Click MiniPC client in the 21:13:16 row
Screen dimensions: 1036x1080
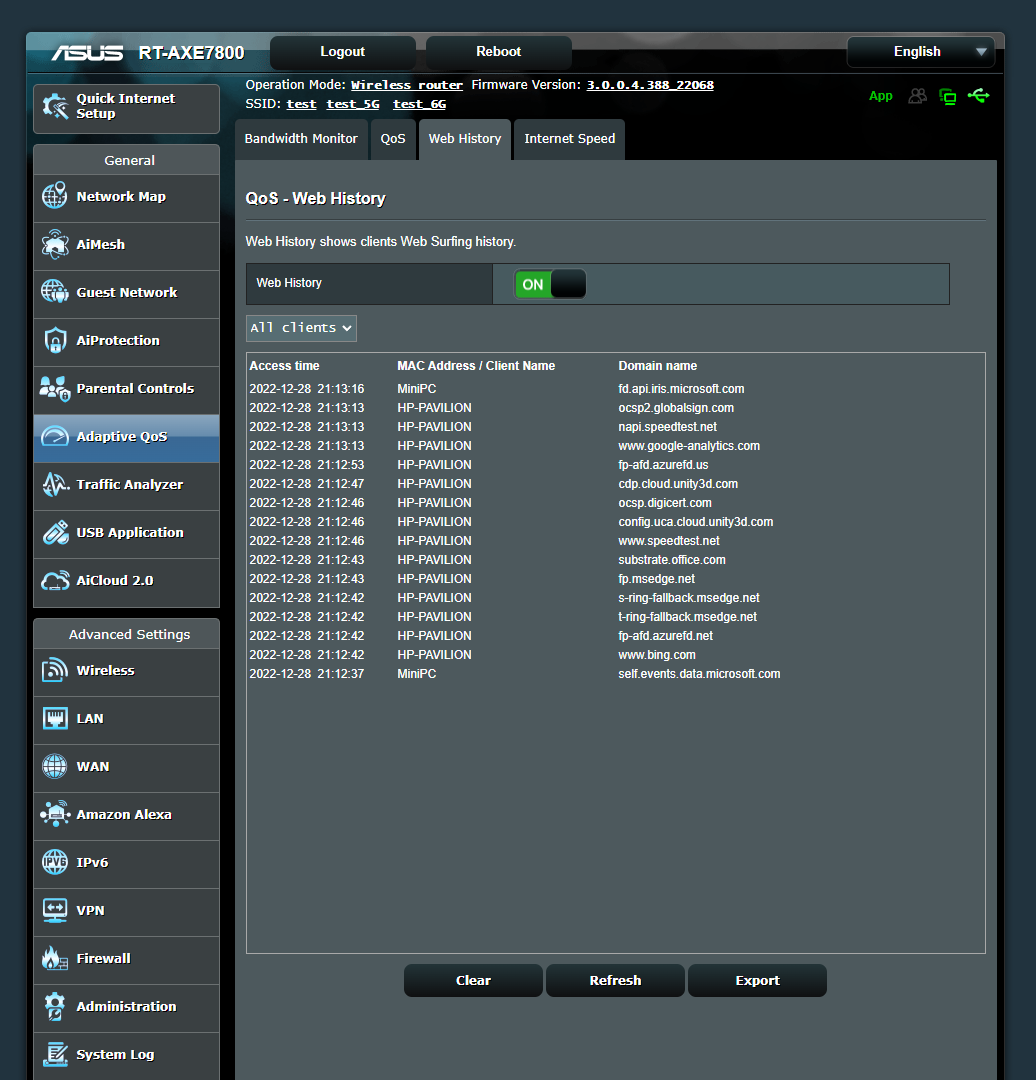pyautogui.click(x=416, y=389)
